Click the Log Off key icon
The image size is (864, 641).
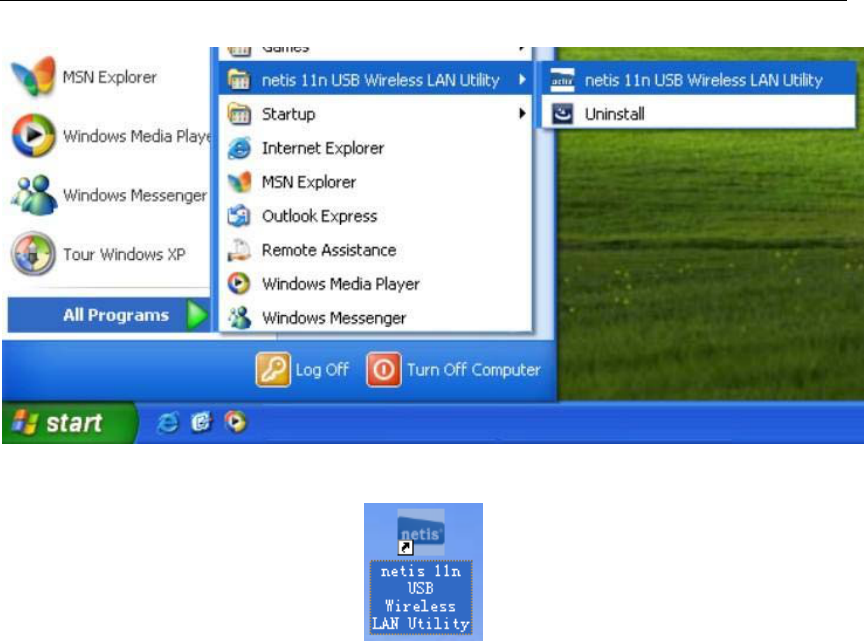coord(273,369)
